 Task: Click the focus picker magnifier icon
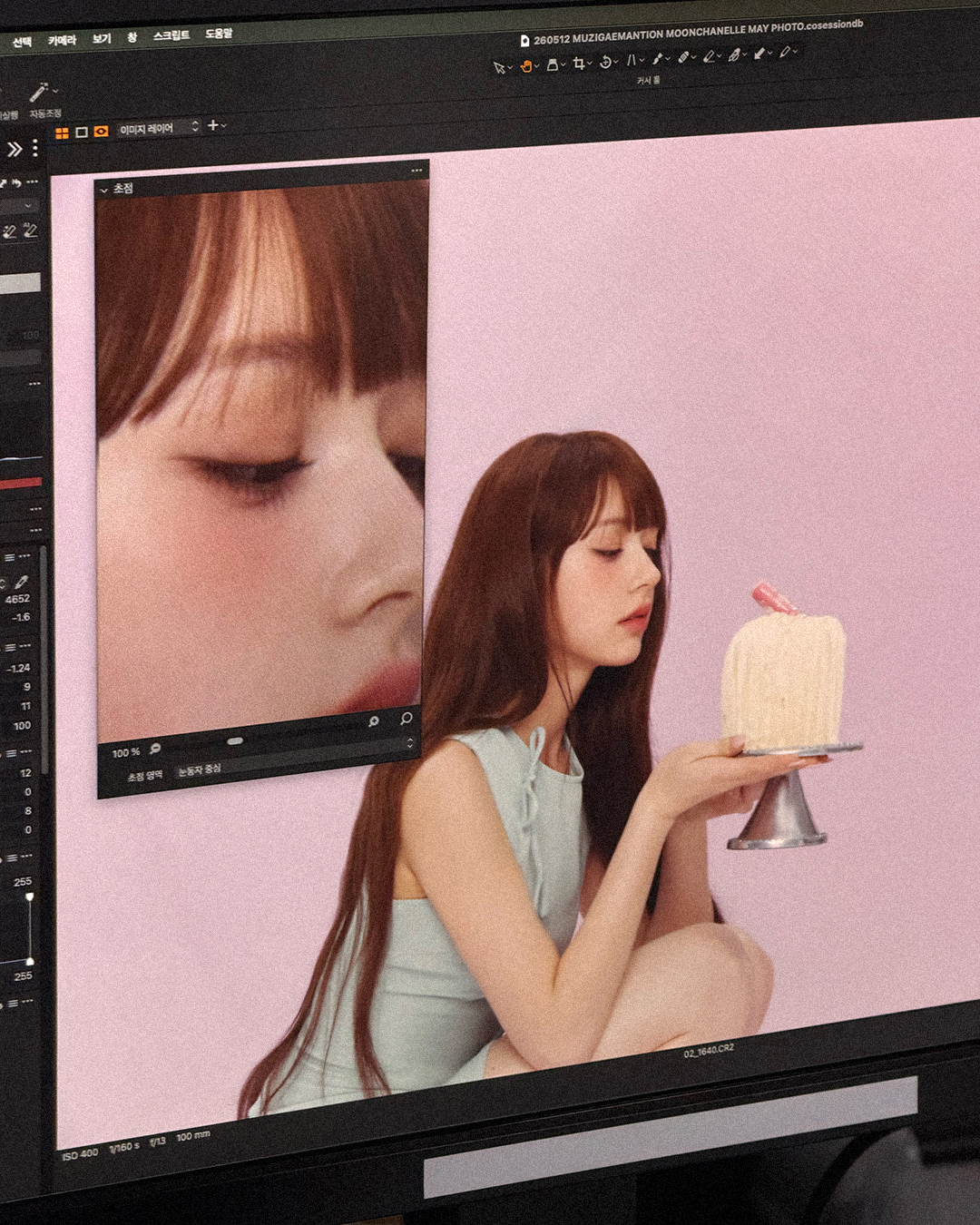click(x=406, y=719)
